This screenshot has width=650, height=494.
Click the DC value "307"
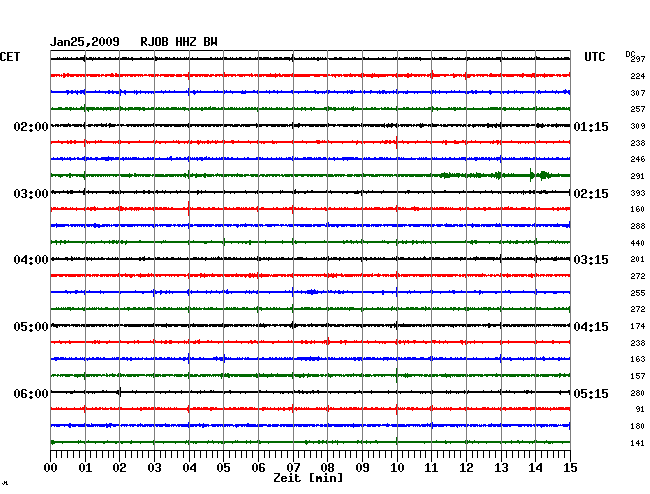(638, 93)
